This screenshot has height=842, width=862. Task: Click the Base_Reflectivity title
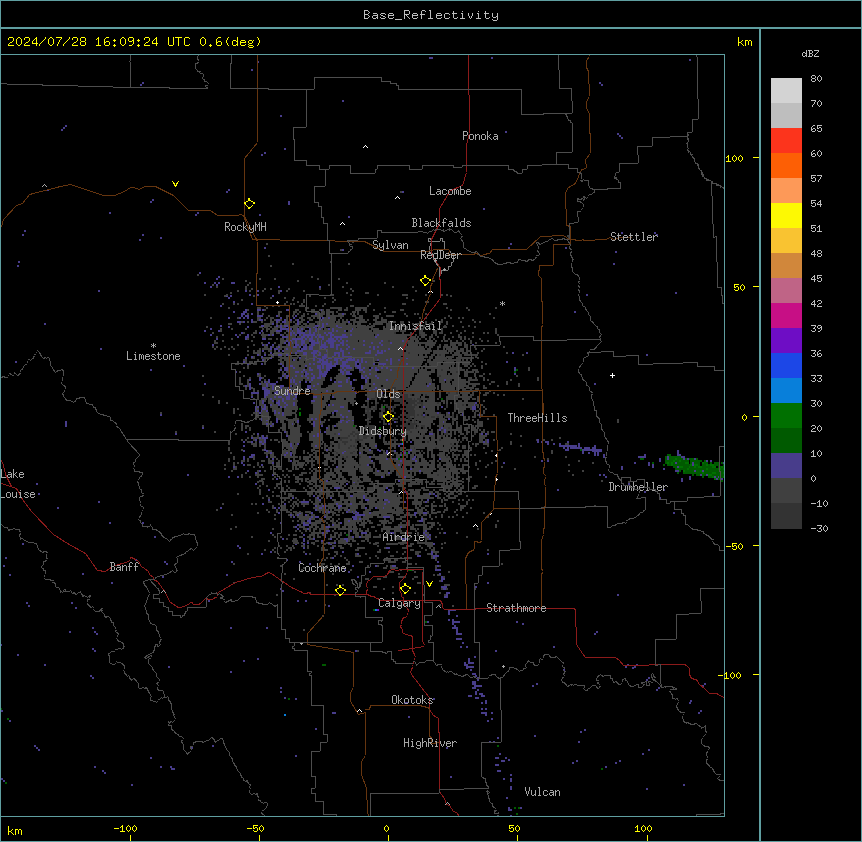click(431, 15)
